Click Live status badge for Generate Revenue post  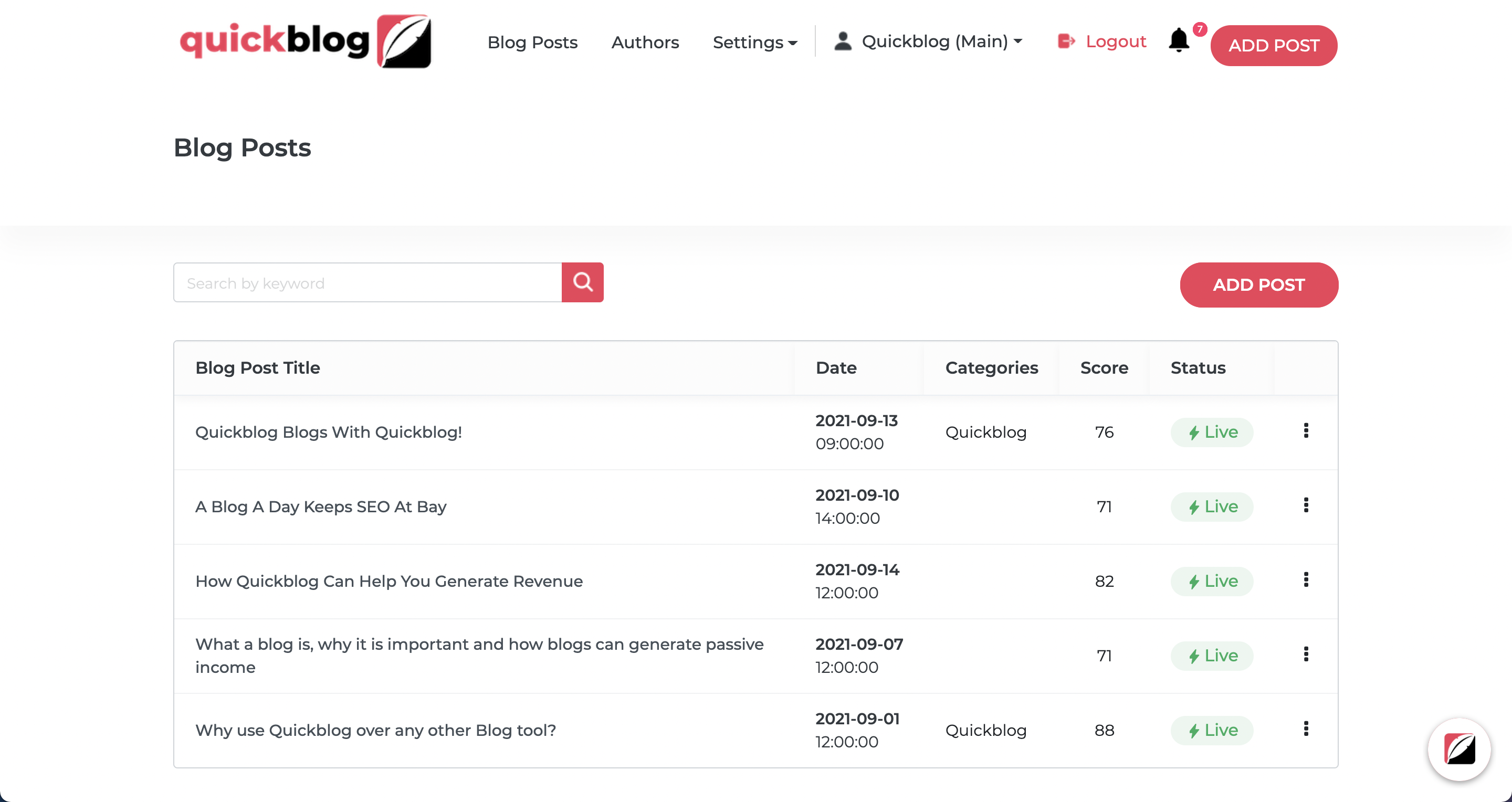click(1212, 582)
